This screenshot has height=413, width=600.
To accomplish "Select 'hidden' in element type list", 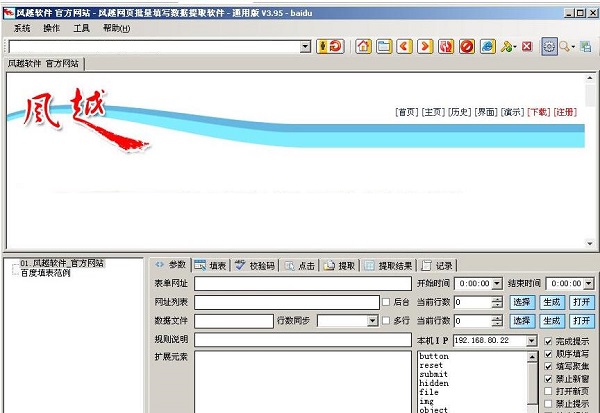I will (x=434, y=383).
